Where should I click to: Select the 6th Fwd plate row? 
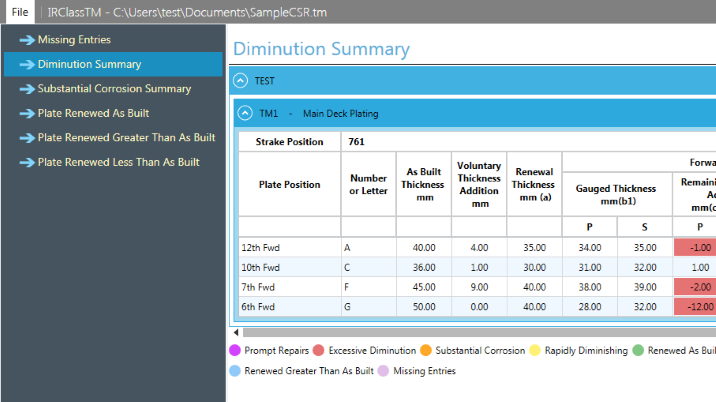coord(477,307)
